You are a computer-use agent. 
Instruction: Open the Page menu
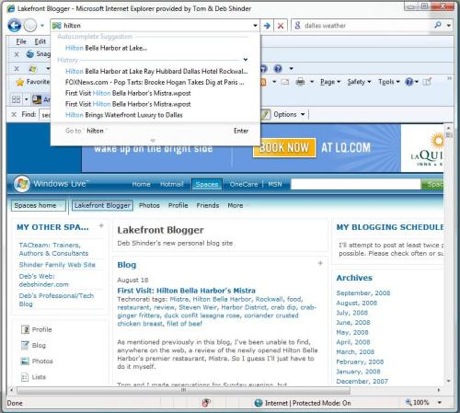330,82
